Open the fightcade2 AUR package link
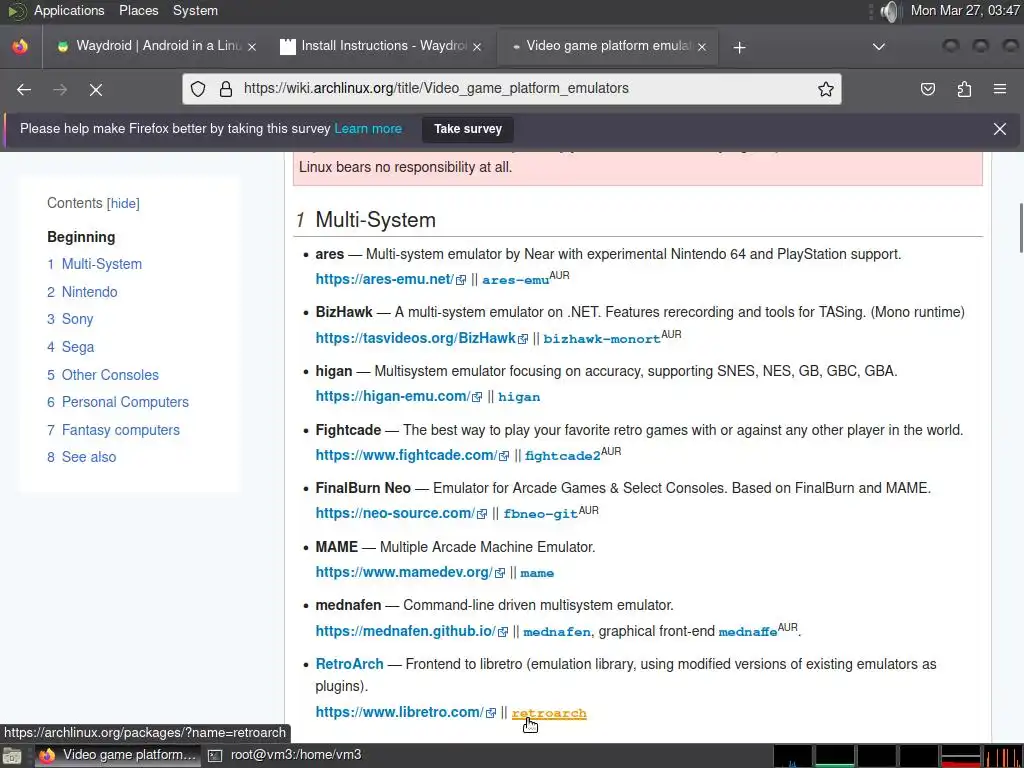 [x=562, y=456]
